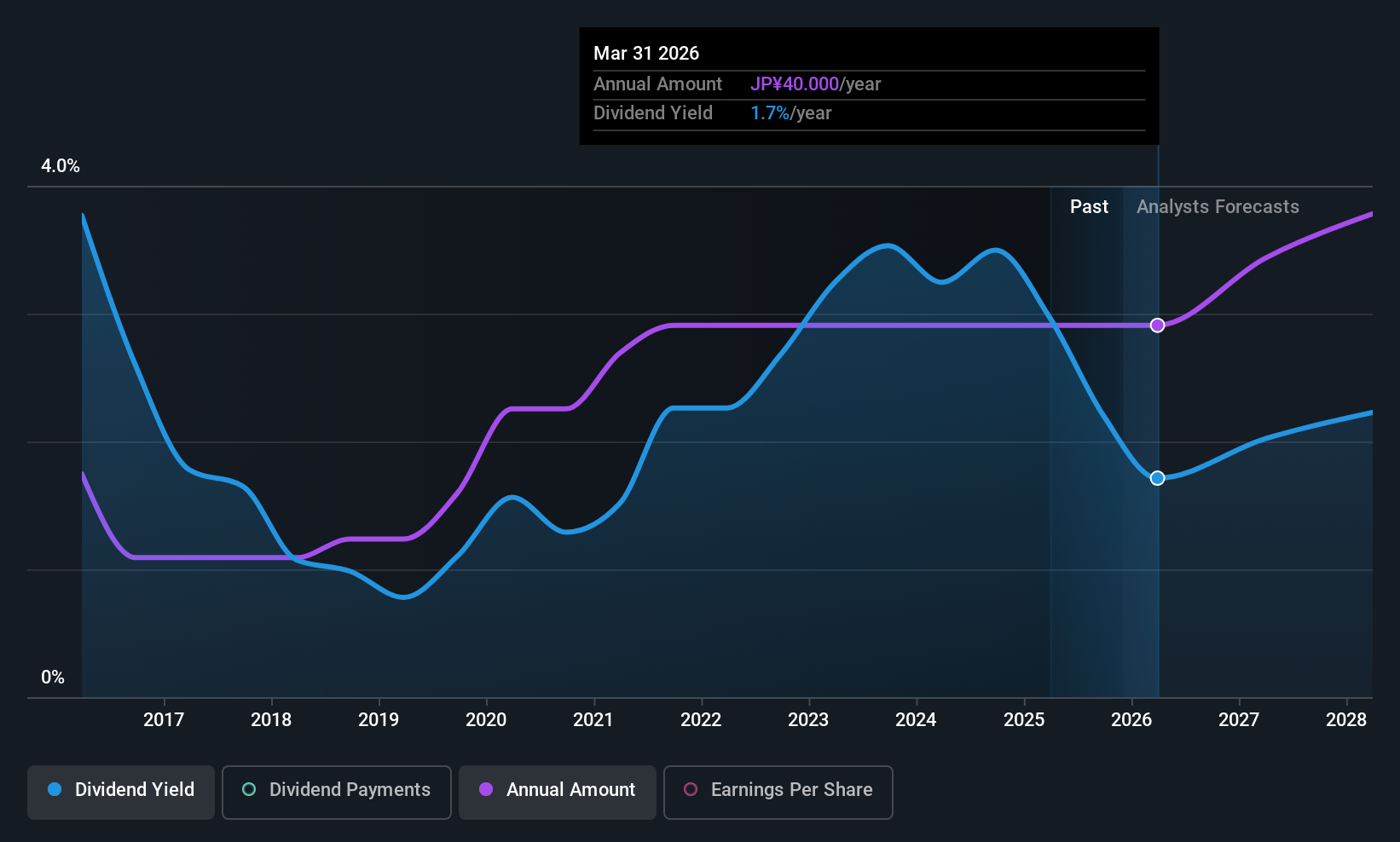The width and height of the screenshot is (1400, 842).
Task: Enable the Dividend Payments series
Action: (336, 792)
